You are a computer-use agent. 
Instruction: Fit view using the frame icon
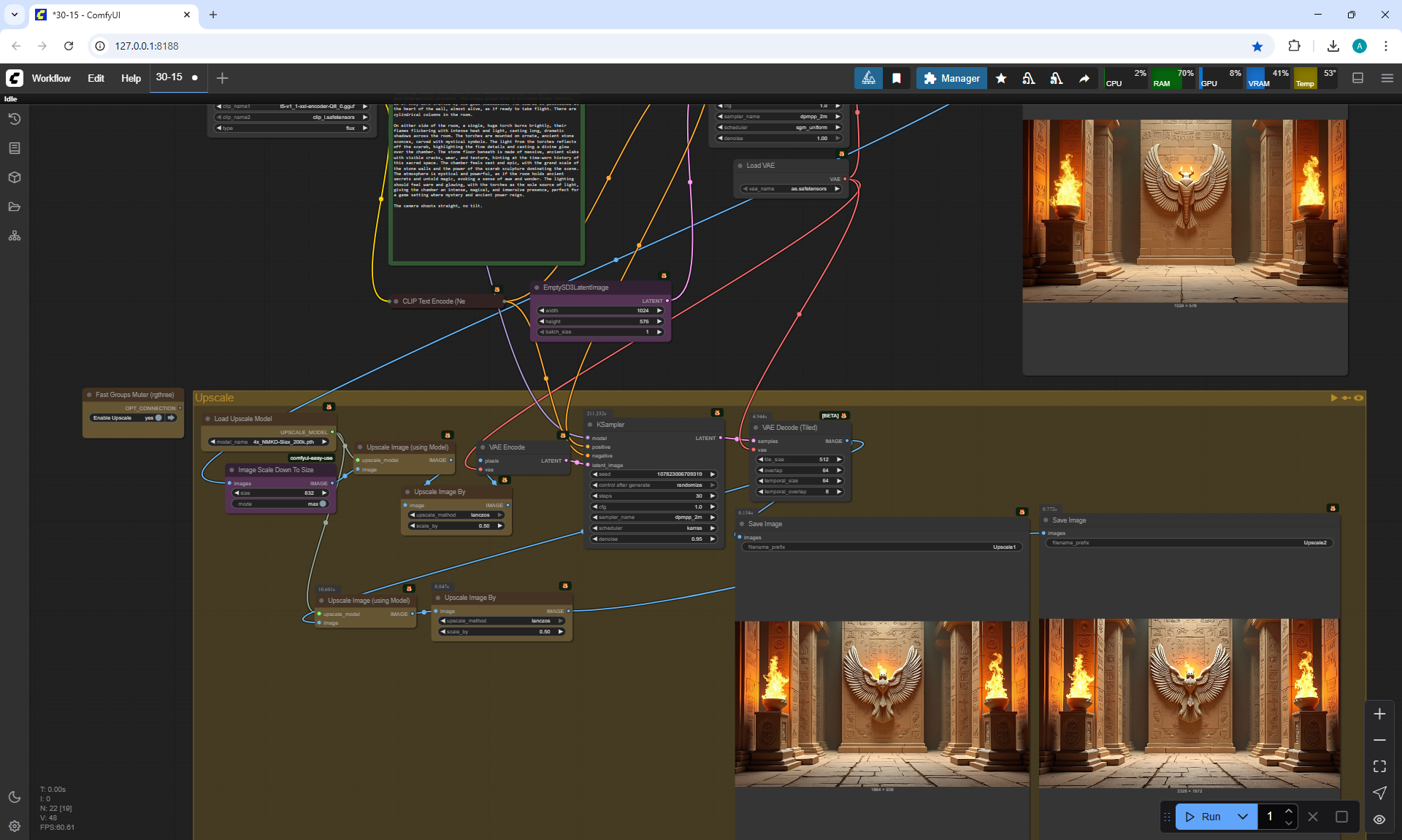[1379, 766]
